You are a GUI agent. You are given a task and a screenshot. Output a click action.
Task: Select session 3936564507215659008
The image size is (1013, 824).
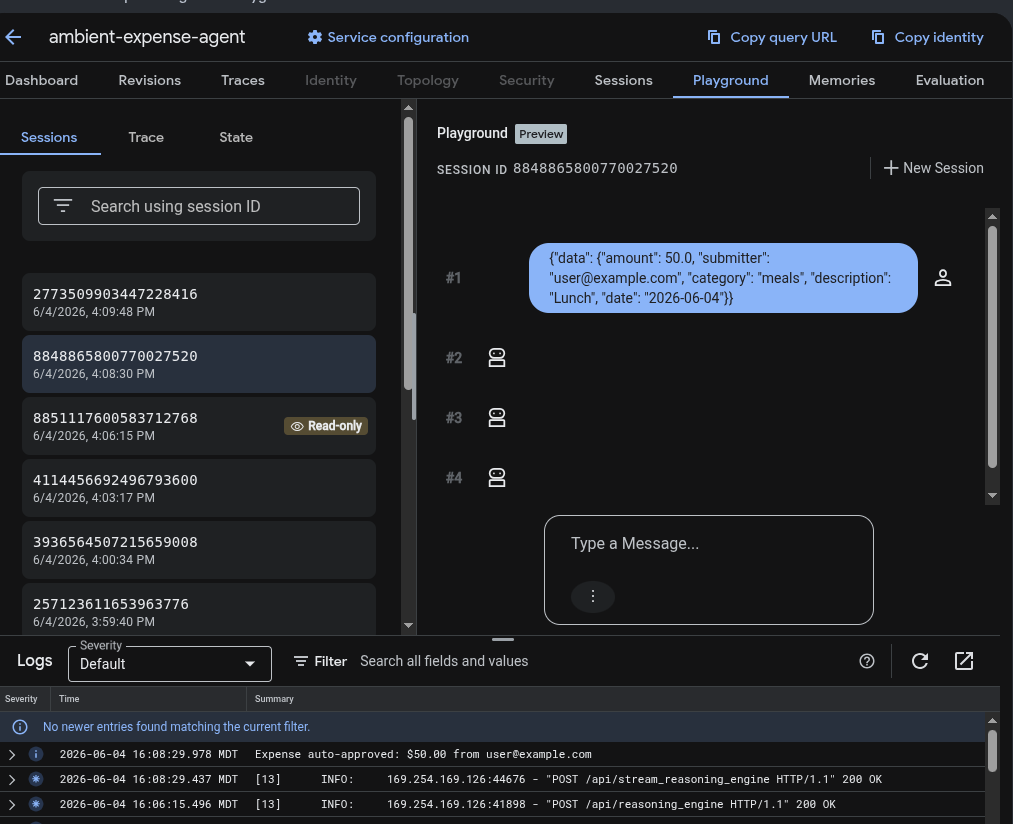[199, 550]
